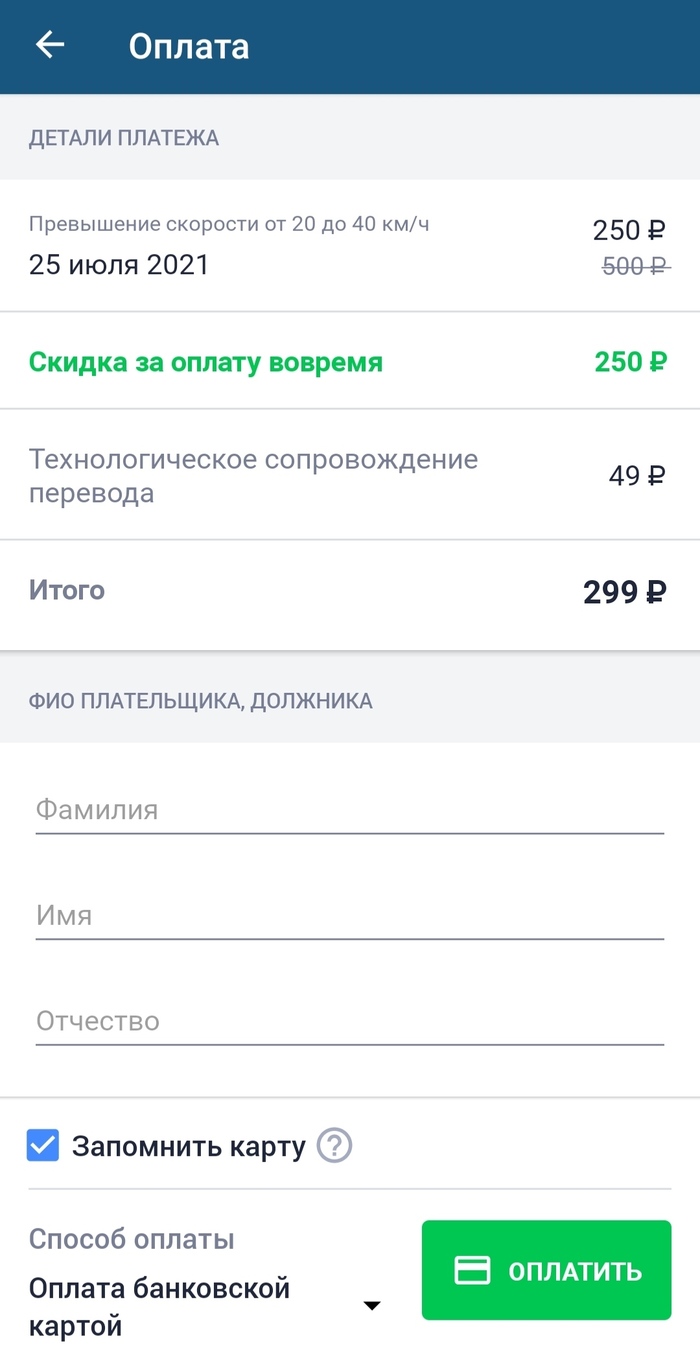The width and height of the screenshot is (700, 1363).
Task: Toggle the "Запомнить карту" checkbox
Action: click(x=43, y=1146)
